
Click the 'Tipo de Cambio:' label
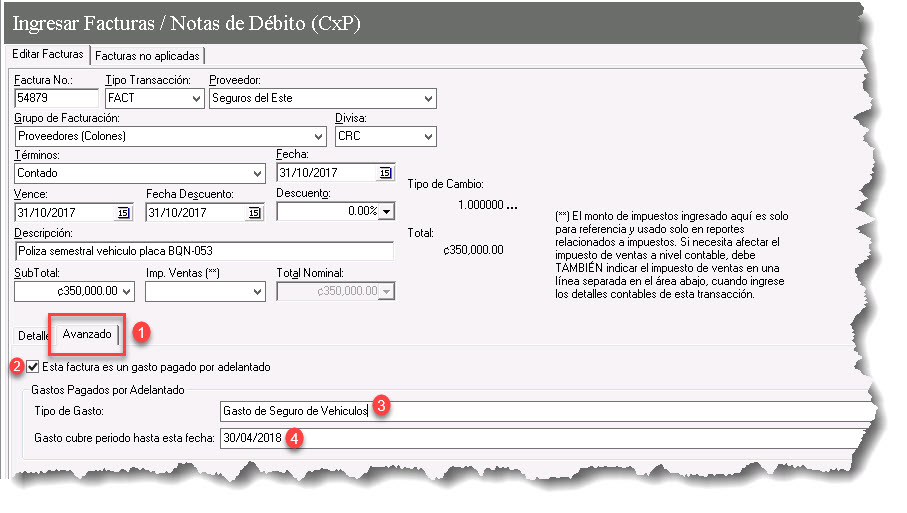point(445,184)
